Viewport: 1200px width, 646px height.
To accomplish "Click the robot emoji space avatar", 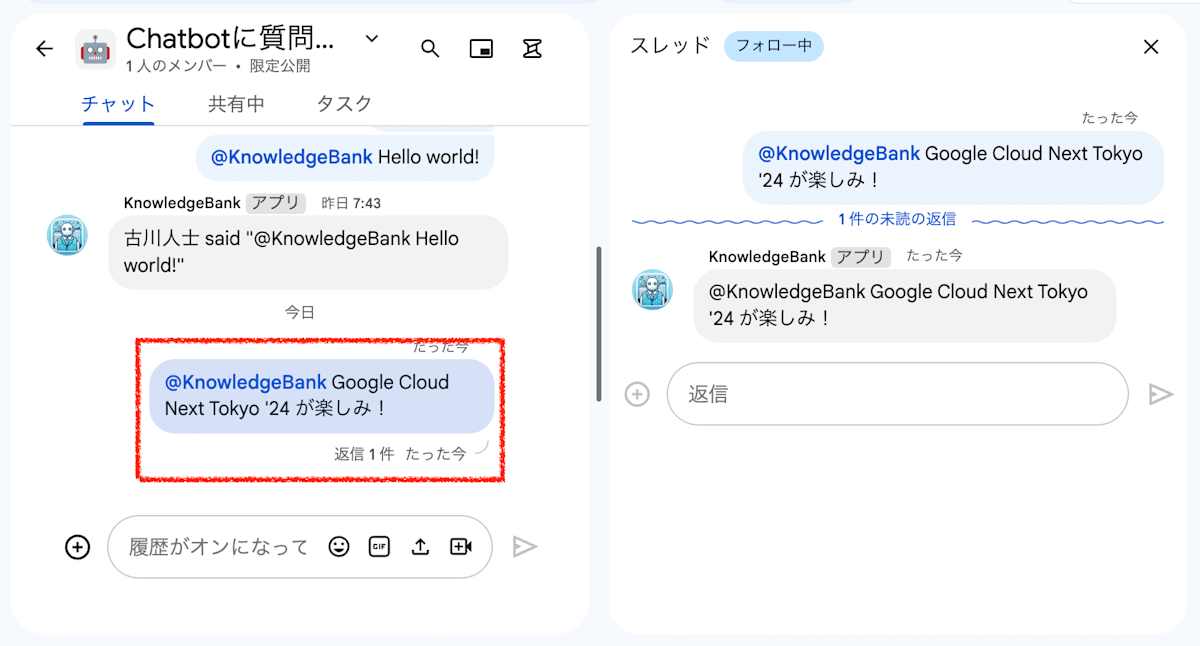I will [x=95, y=49].
